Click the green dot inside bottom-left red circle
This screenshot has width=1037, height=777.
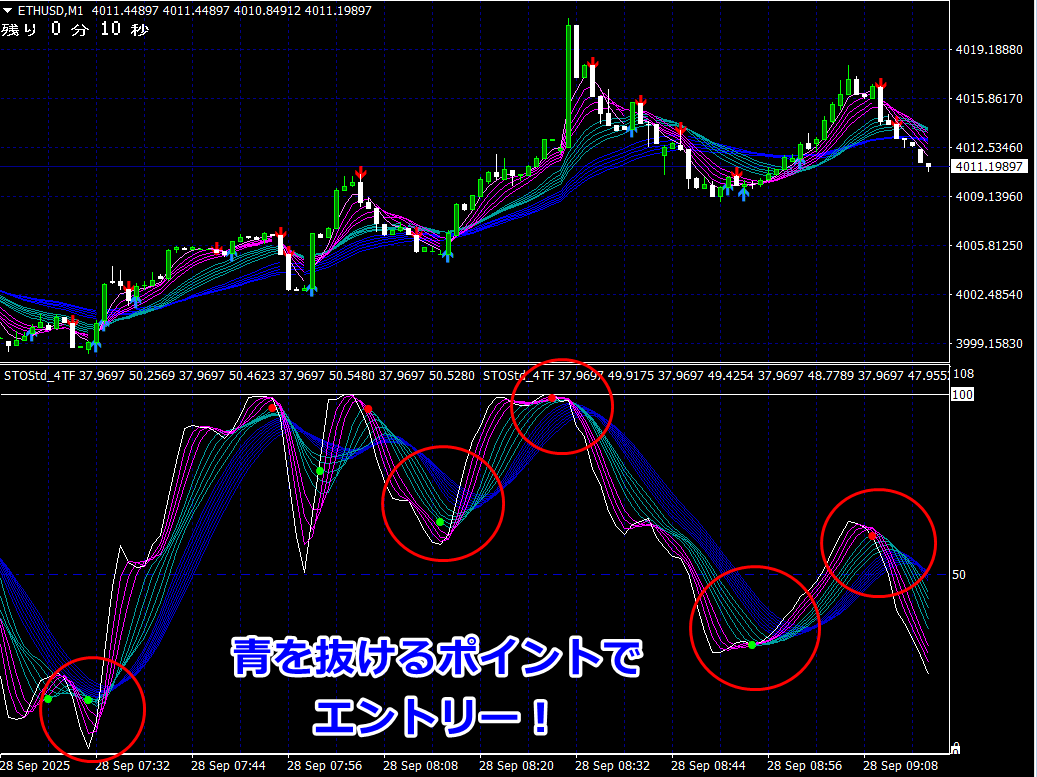(x=88, y=699)
